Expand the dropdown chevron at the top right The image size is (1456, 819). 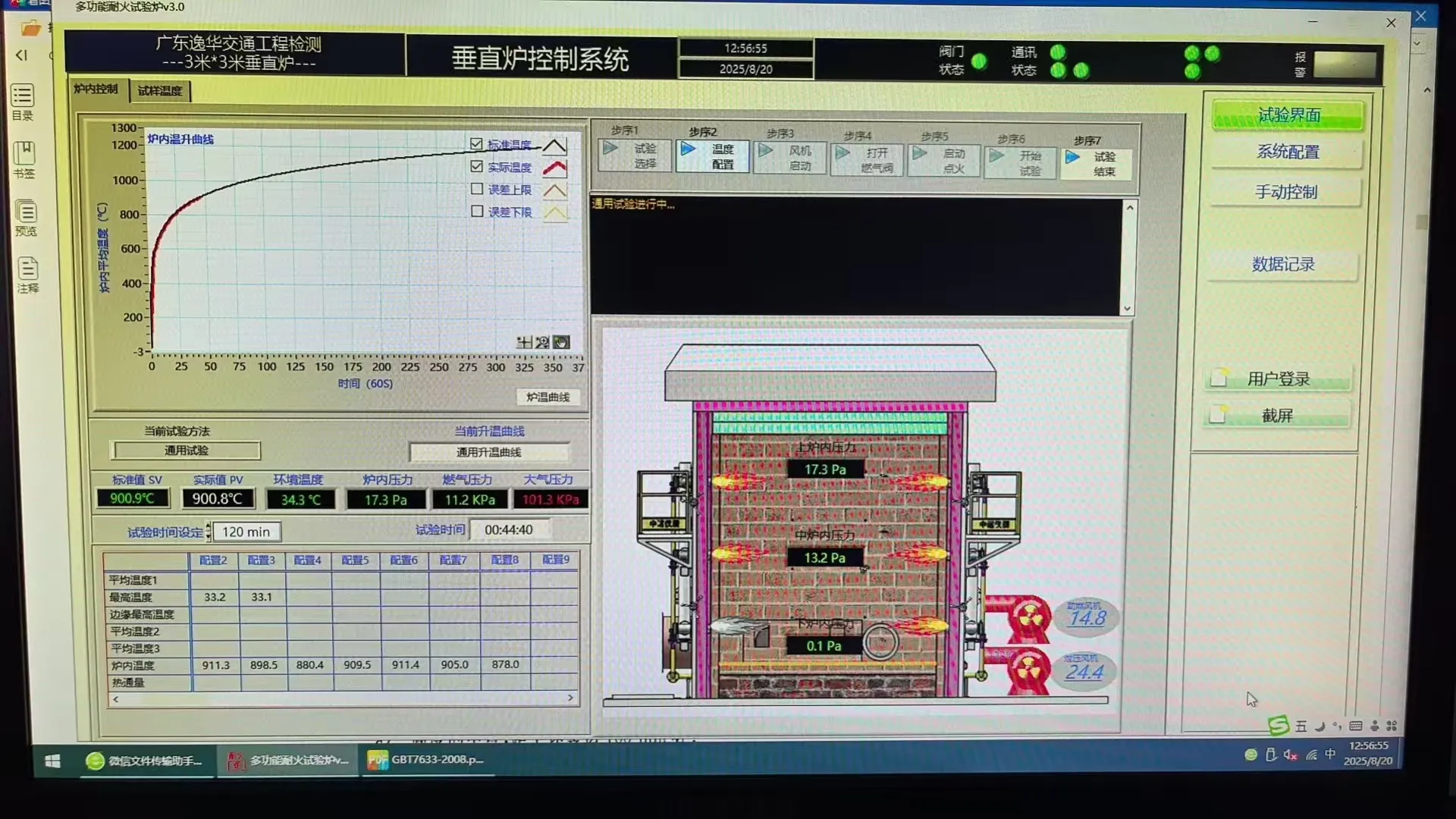(x=1416, y=43)
